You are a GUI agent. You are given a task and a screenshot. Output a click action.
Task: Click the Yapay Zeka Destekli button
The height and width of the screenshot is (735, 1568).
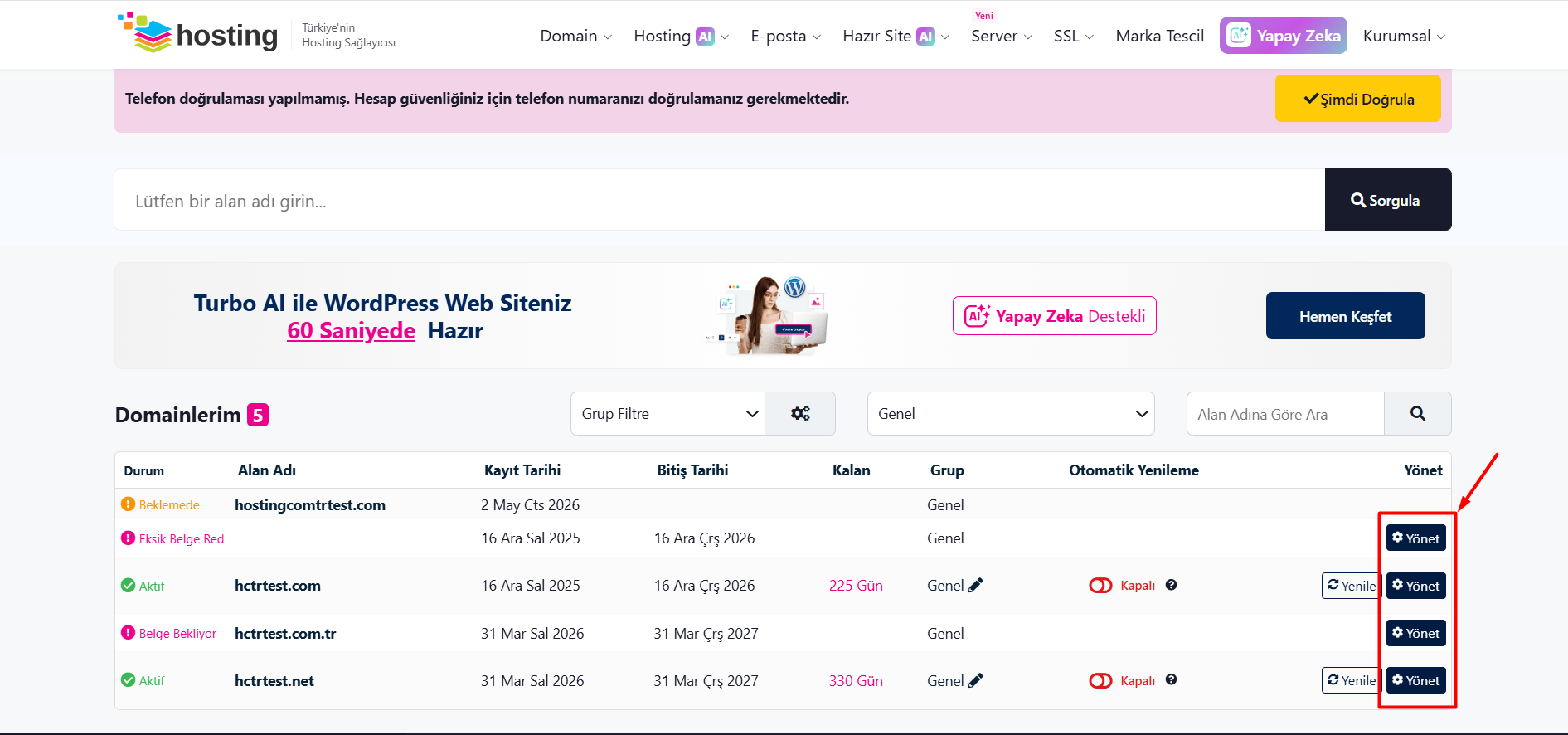coord(1054,316)
